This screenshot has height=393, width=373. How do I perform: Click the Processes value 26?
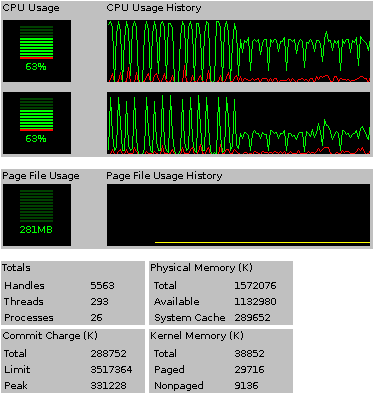click(x=96, y=318)
